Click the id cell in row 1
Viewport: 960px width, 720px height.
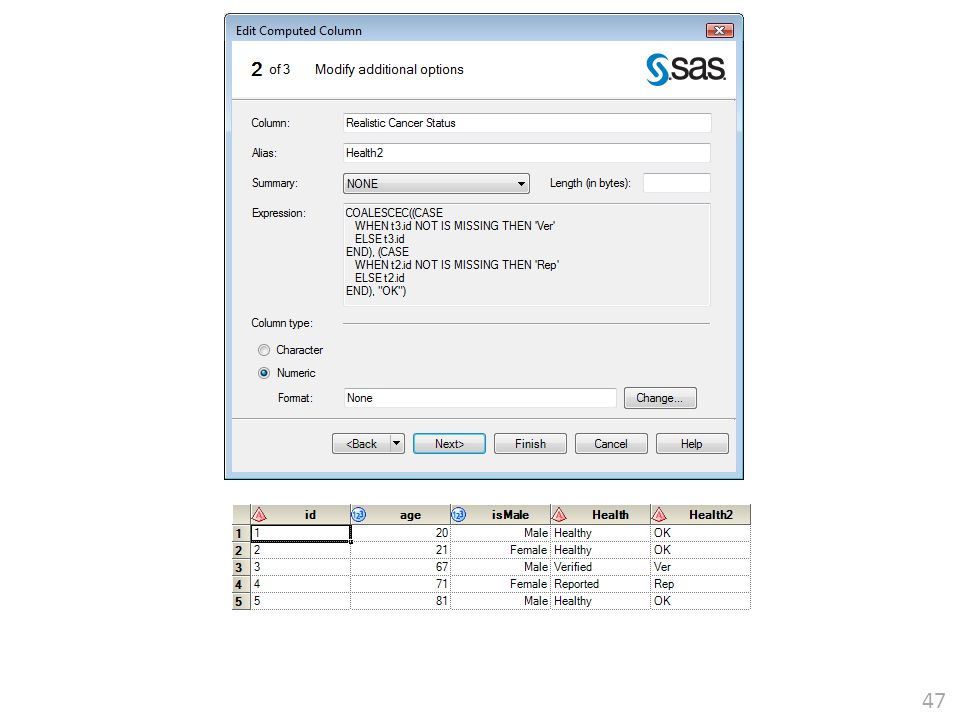(x=301, y=533)
